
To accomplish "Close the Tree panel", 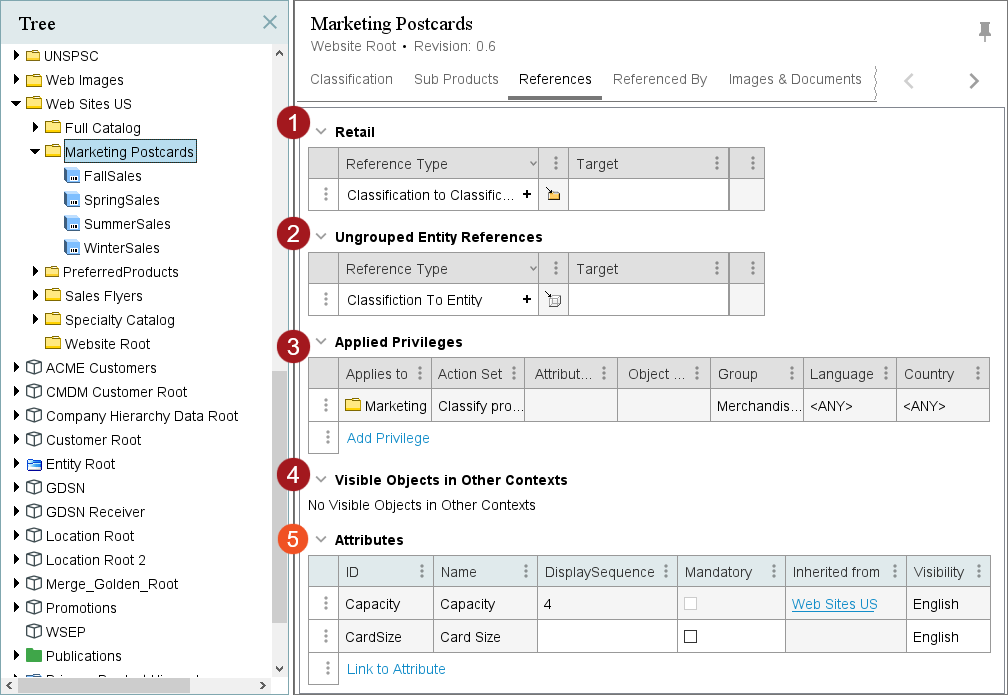I will pyautogui.click(x=269, y=22).
